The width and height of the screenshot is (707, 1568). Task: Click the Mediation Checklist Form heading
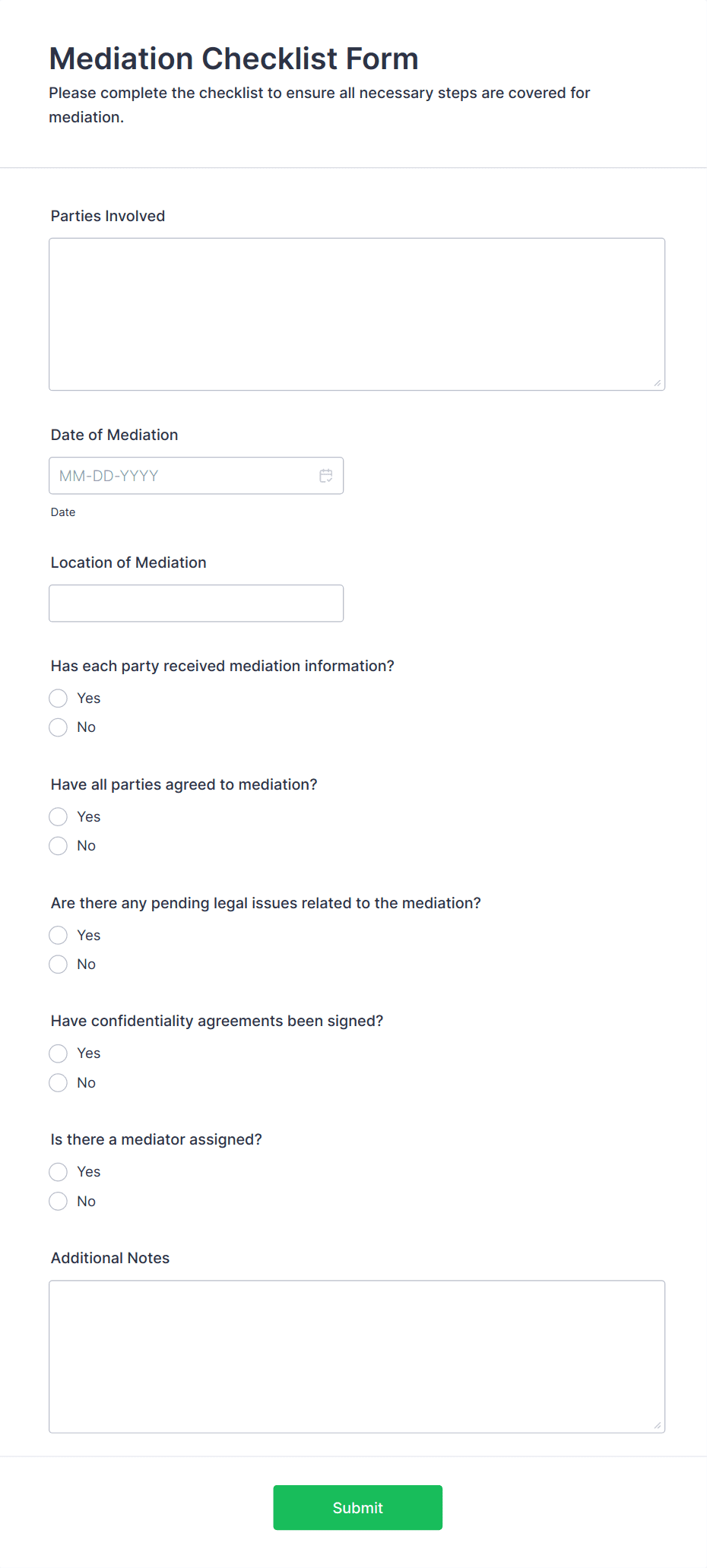[x=233, y=59]
